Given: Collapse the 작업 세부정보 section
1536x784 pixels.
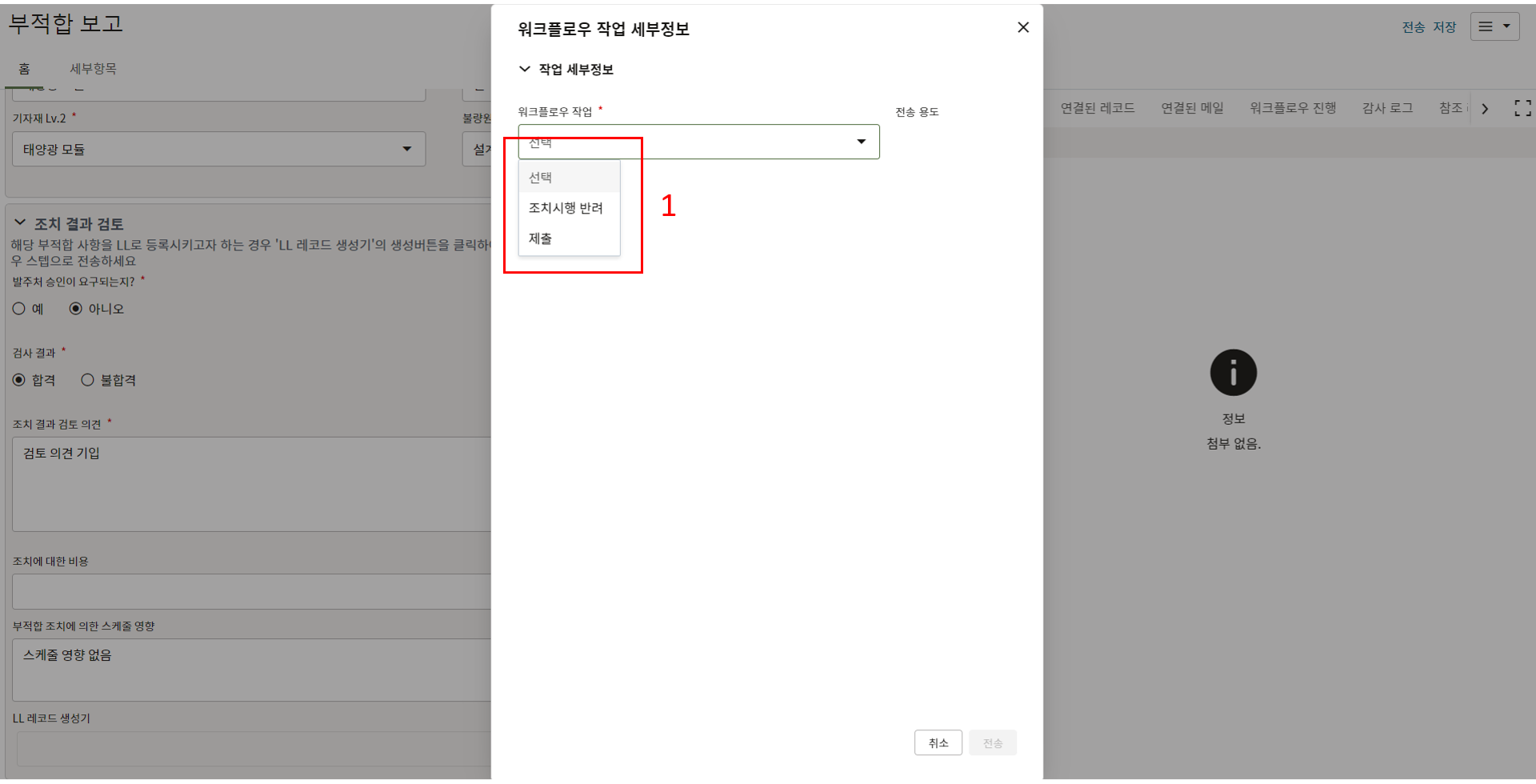Looking at the screenshot, I should (525, 70).
